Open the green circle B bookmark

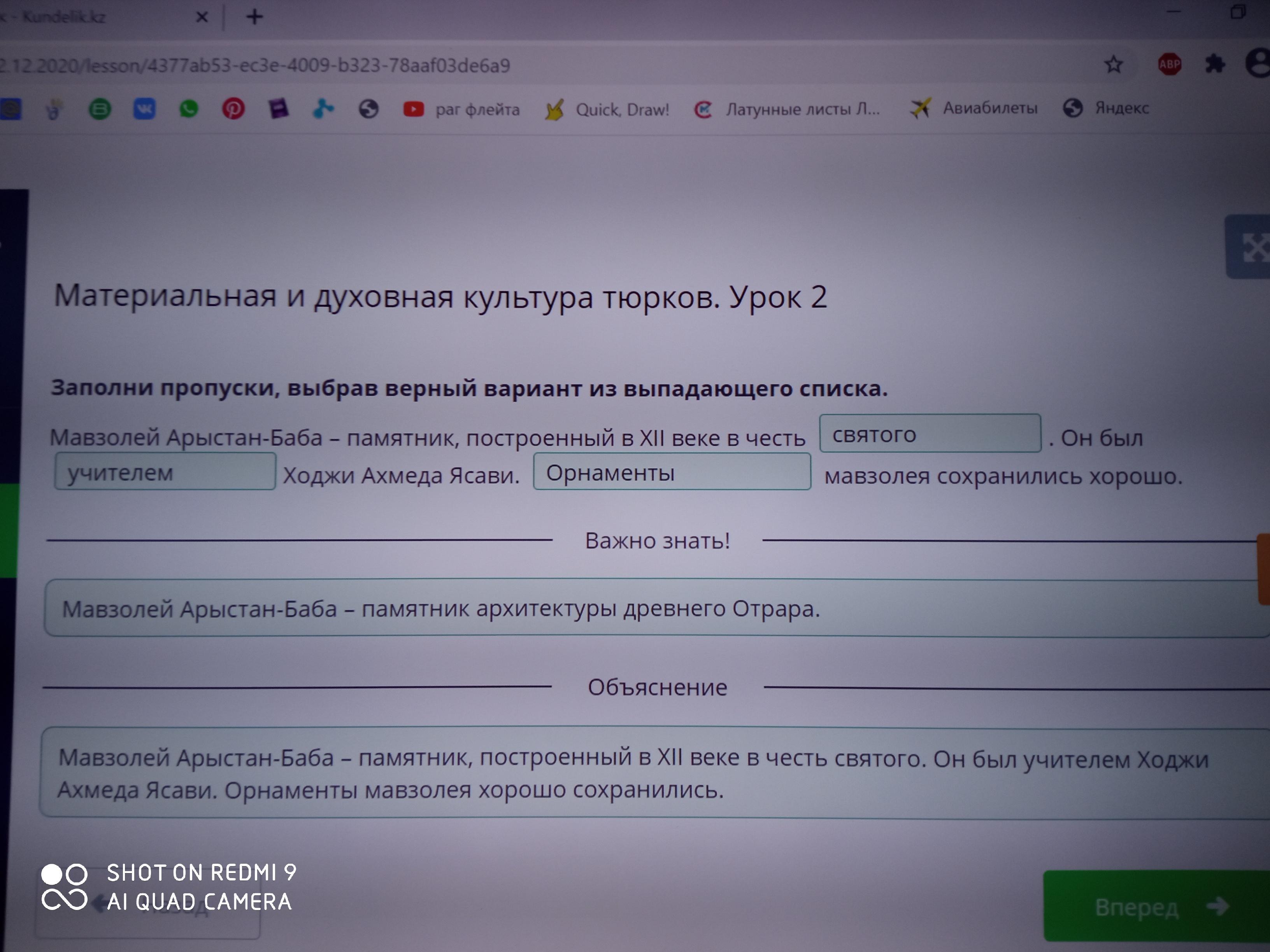99,108
